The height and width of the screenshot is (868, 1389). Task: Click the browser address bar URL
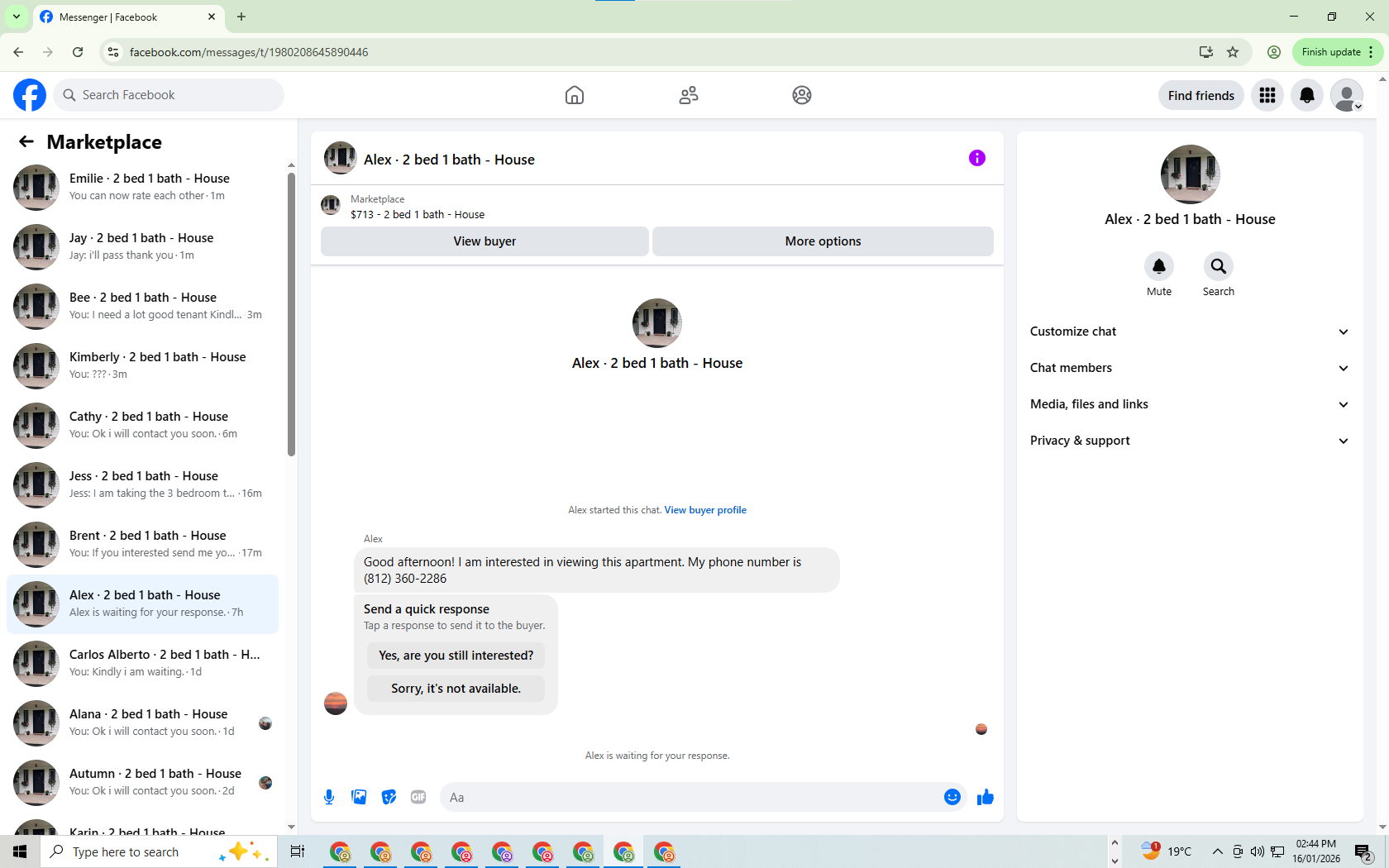coord(249,52)
